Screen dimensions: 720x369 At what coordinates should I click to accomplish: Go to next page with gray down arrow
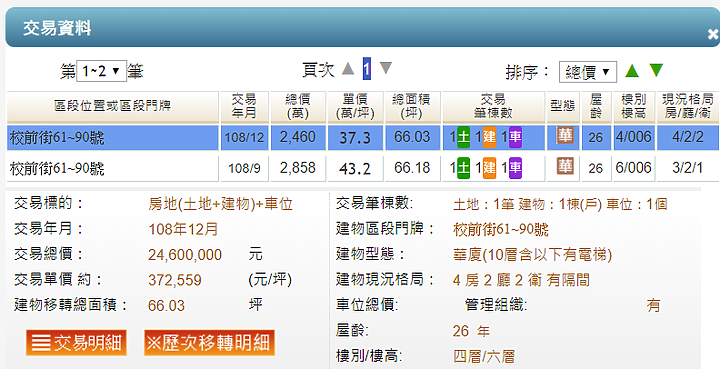coord(386,68)
